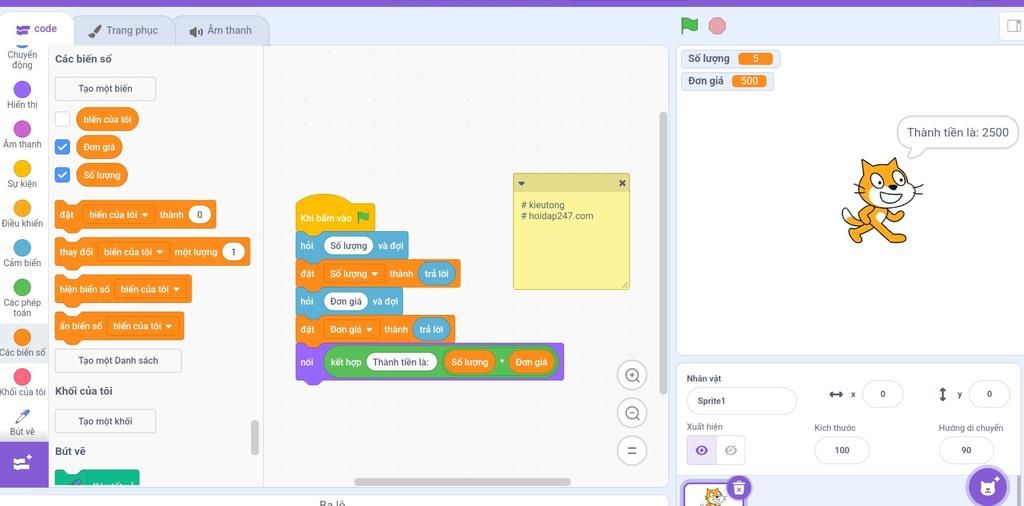Screen dimensions: 1024x506
Task: Click Thành tiền là: text in kết hợp block
Action: coord(402,362)
